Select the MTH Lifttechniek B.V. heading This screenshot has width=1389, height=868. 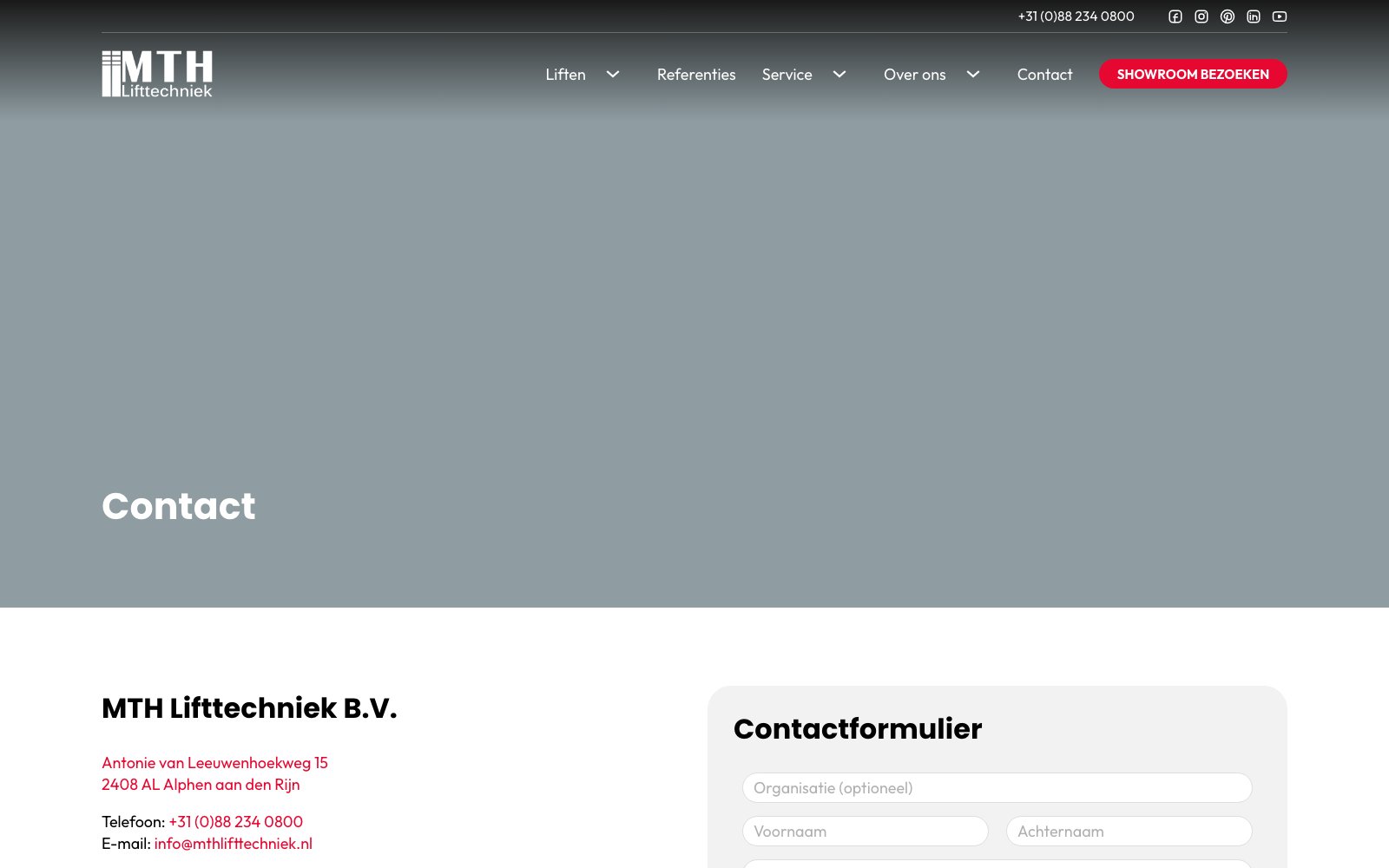click(249, 708)
